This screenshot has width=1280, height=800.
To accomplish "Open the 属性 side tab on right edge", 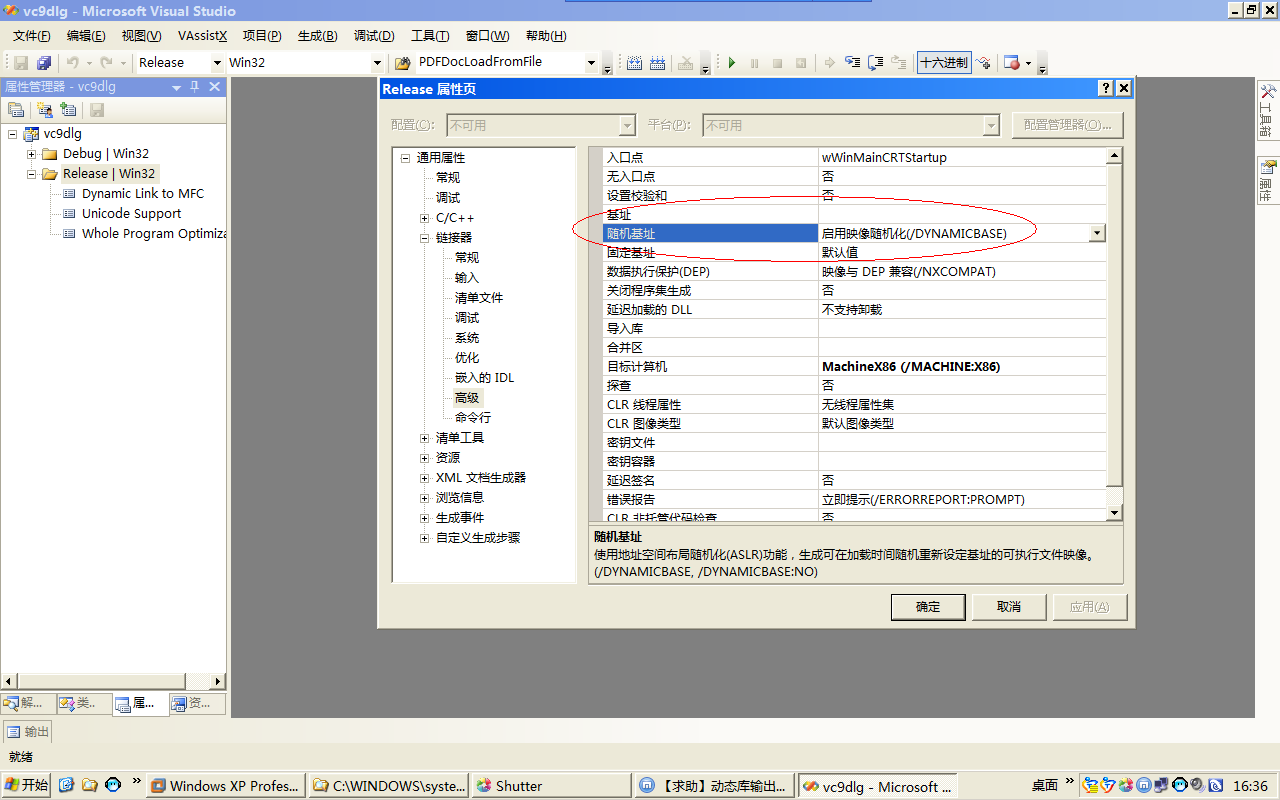I will (1268, 180).
